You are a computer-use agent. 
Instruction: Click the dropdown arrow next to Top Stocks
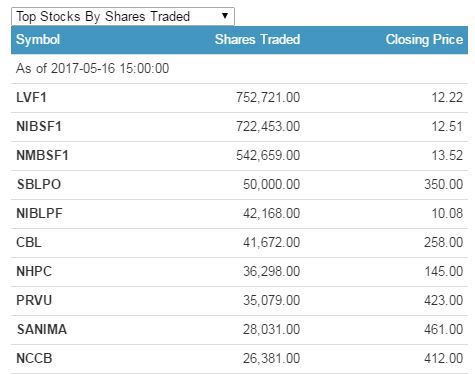tap(225, 16)
